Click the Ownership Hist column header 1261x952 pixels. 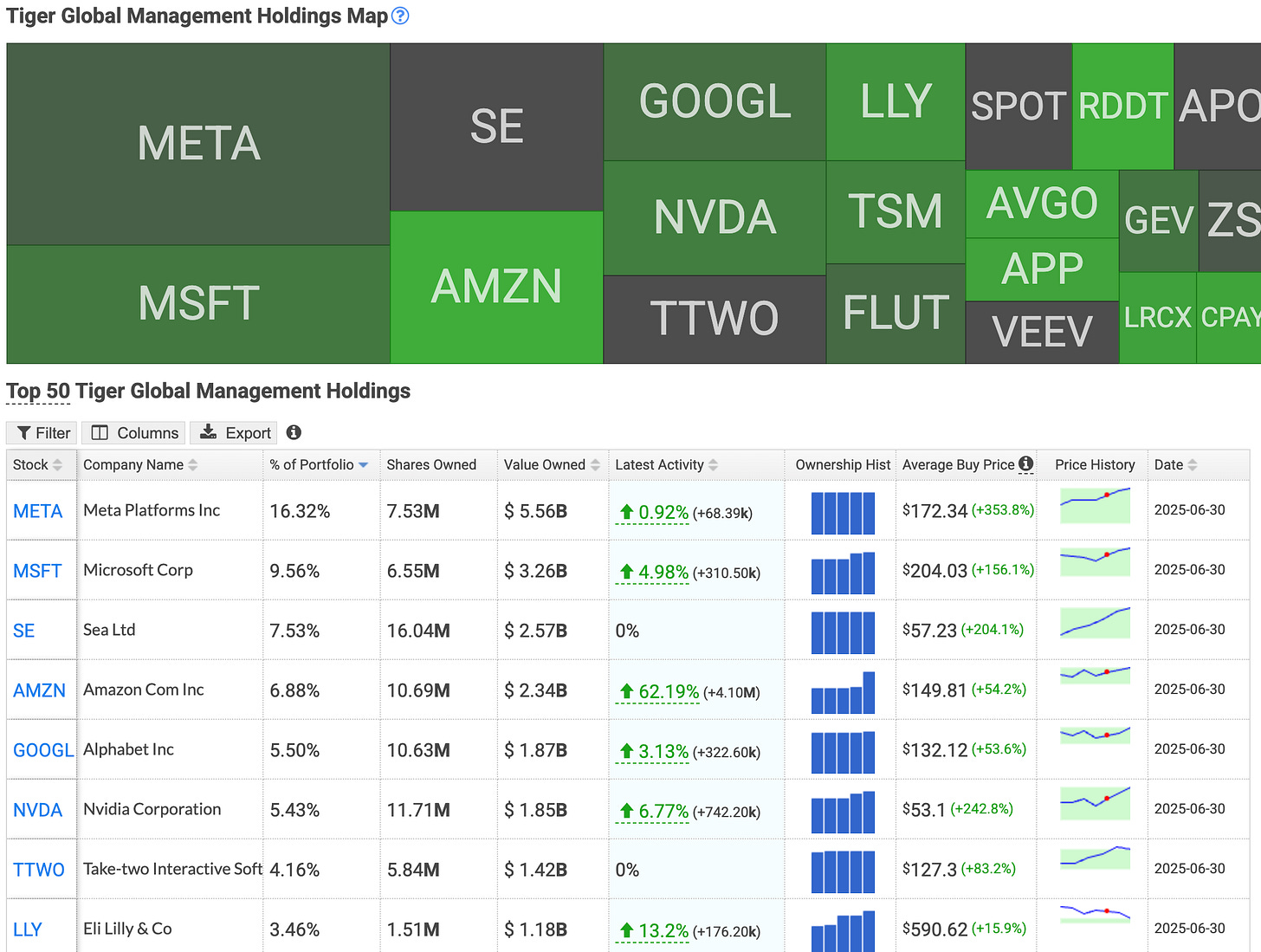[843, 465]
